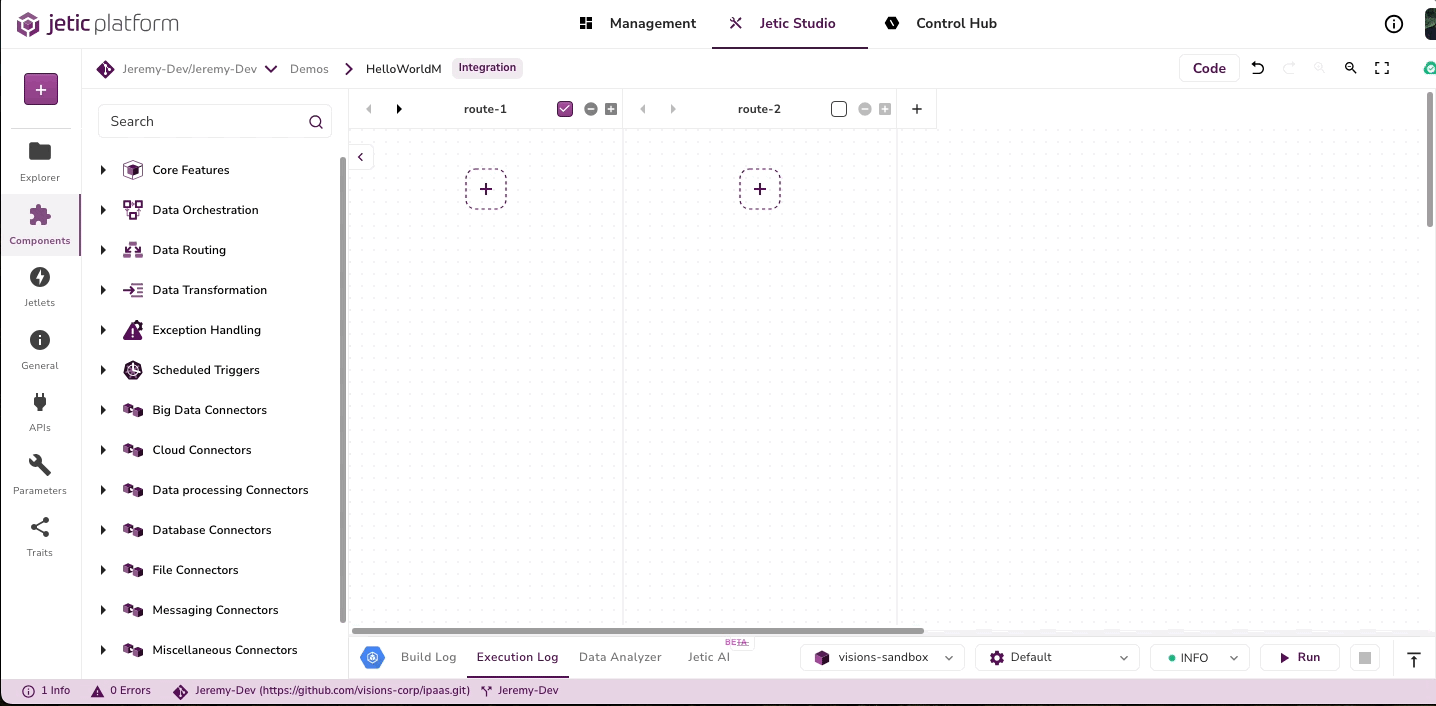Click the Data Transformation row
Image resolution: width=1436 pixels, height=706 pixels.
point(215,290)
